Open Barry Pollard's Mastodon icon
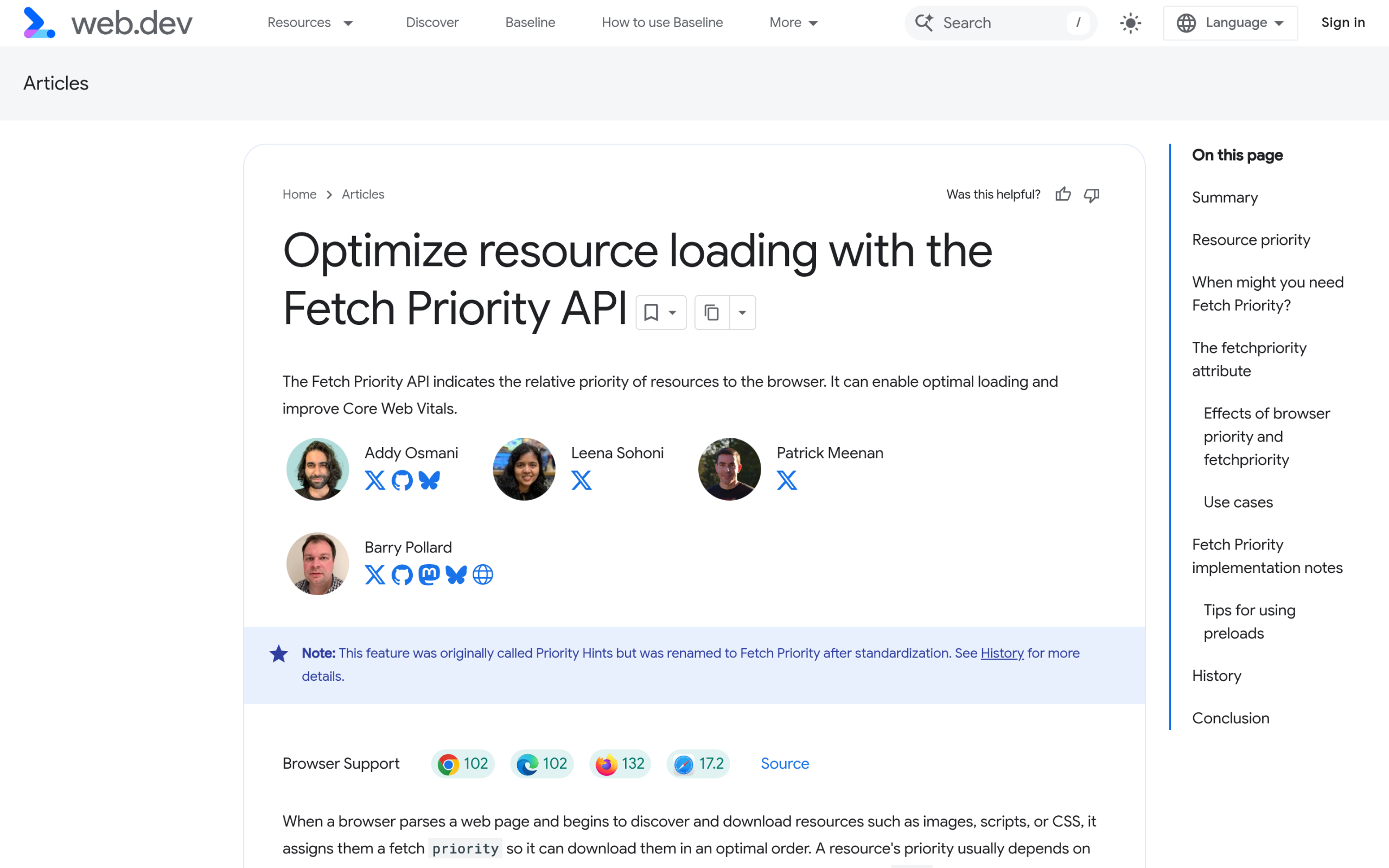The height and width of the screenshot is (868, 1389). (x=429, y=574)
